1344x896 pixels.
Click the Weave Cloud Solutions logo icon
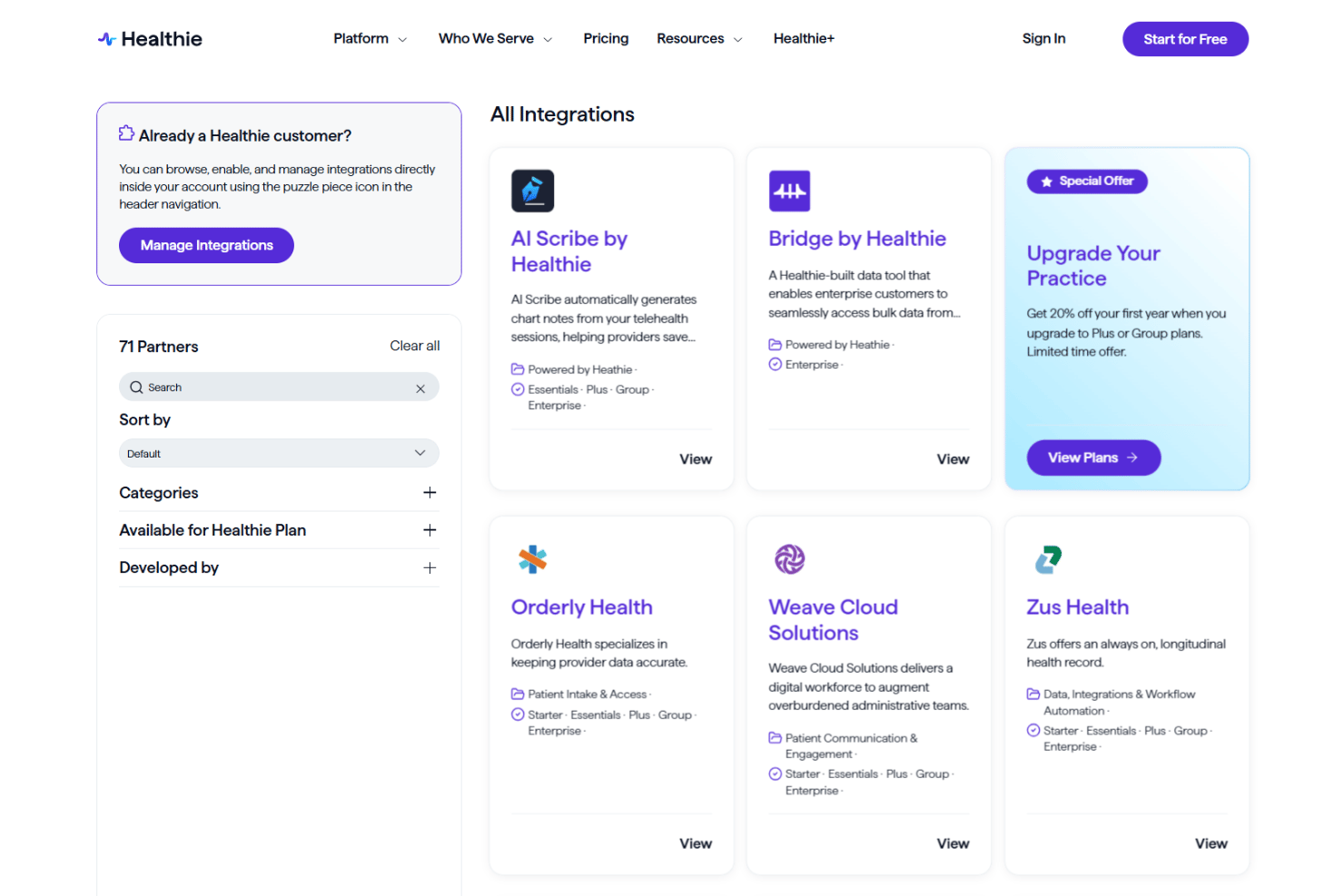[x=789, y=559]
